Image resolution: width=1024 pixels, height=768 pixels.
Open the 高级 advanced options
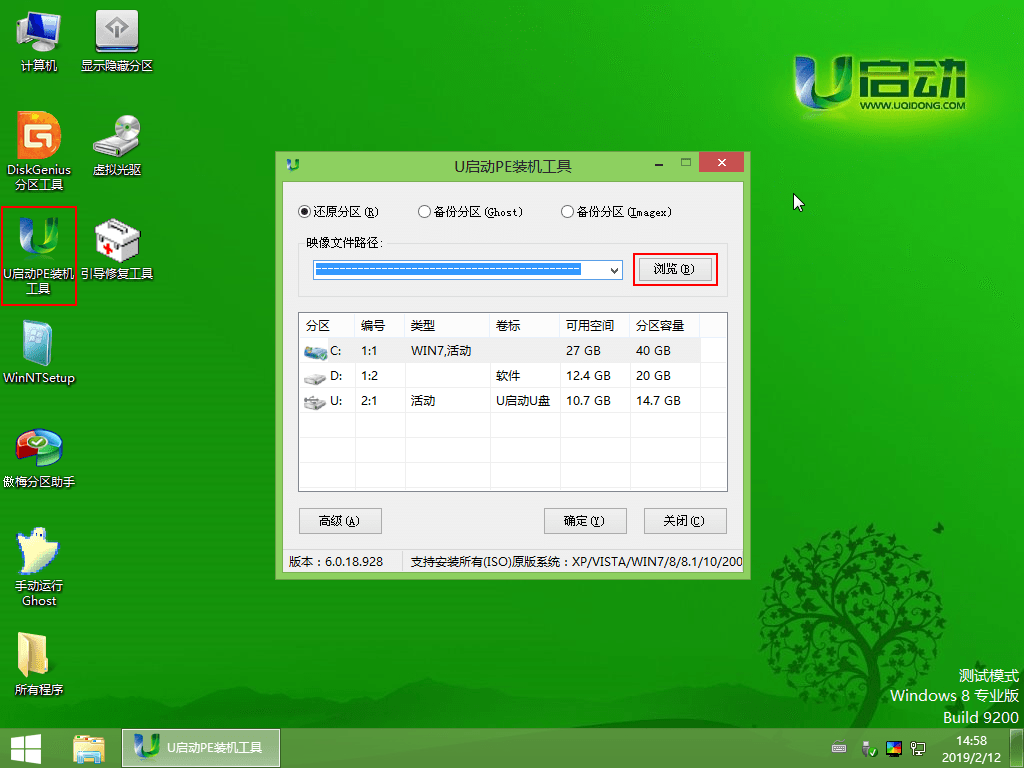(x=340, y=521)
